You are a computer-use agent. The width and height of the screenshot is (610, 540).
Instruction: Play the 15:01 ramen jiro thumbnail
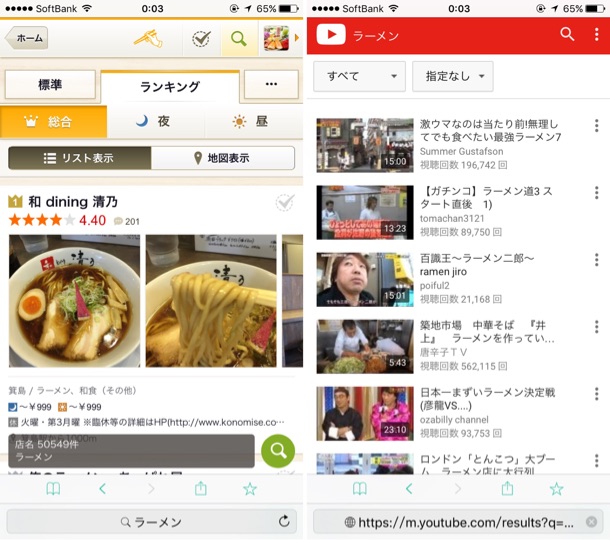tap(365, 279)
